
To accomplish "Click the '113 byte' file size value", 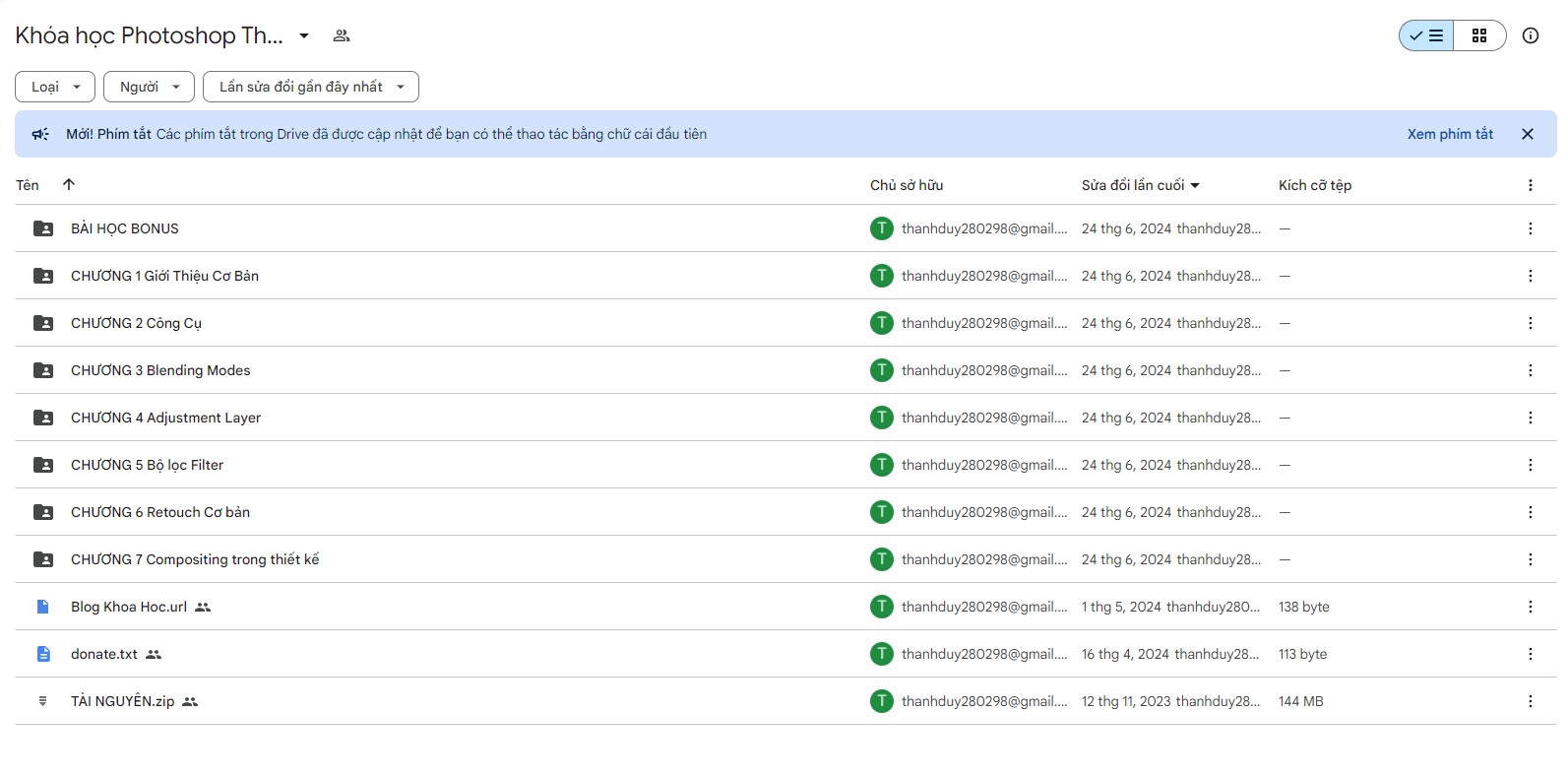I will click(1303, 654).
